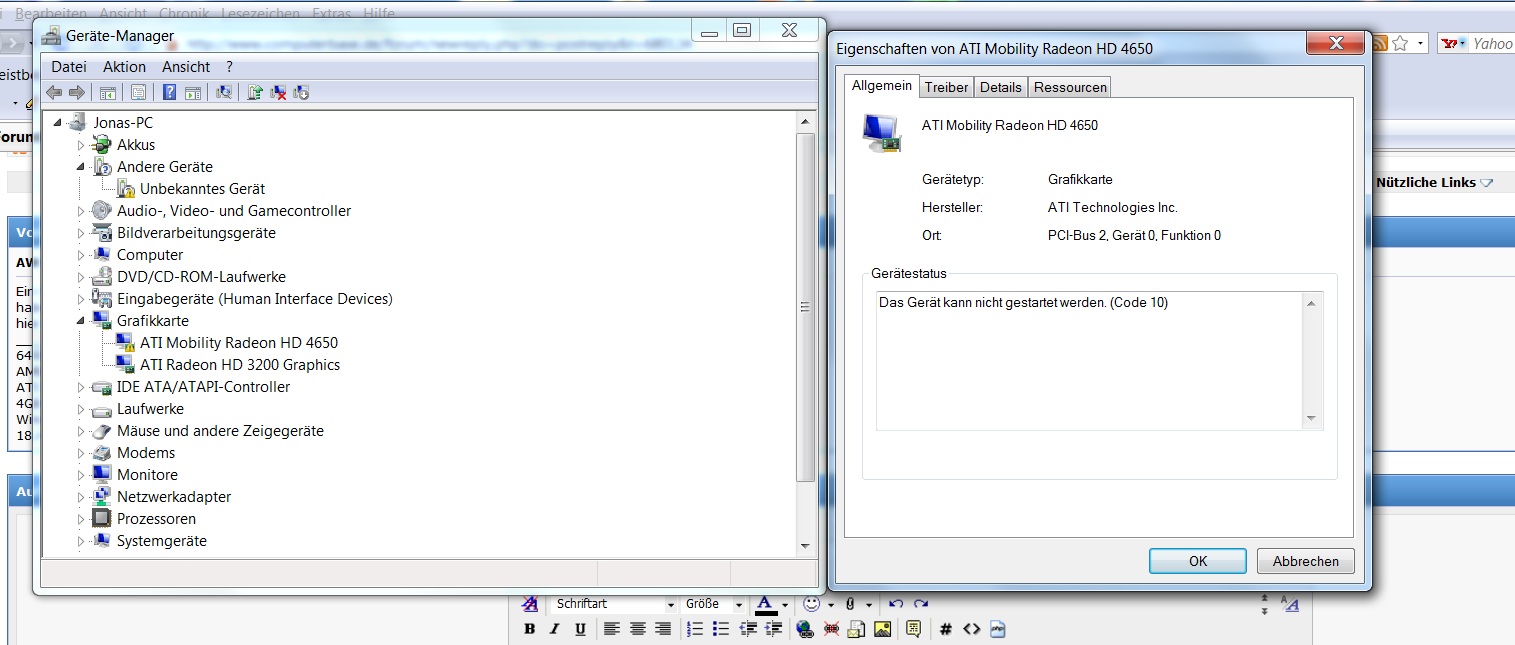Open the Properties icon in Geräte-Manager toolbar
Viewport: 1515px width, 645px height.
tap(138, 92)
